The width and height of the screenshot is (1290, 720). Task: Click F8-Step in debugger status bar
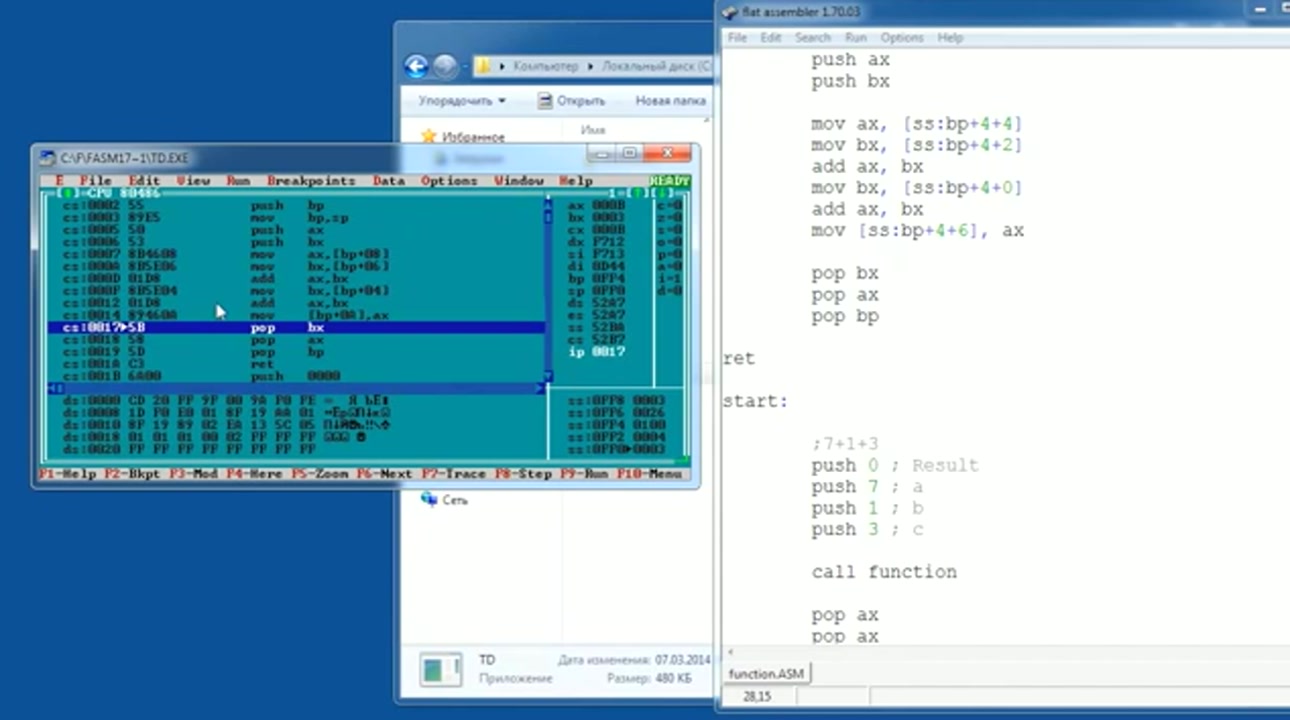(522, 474)
